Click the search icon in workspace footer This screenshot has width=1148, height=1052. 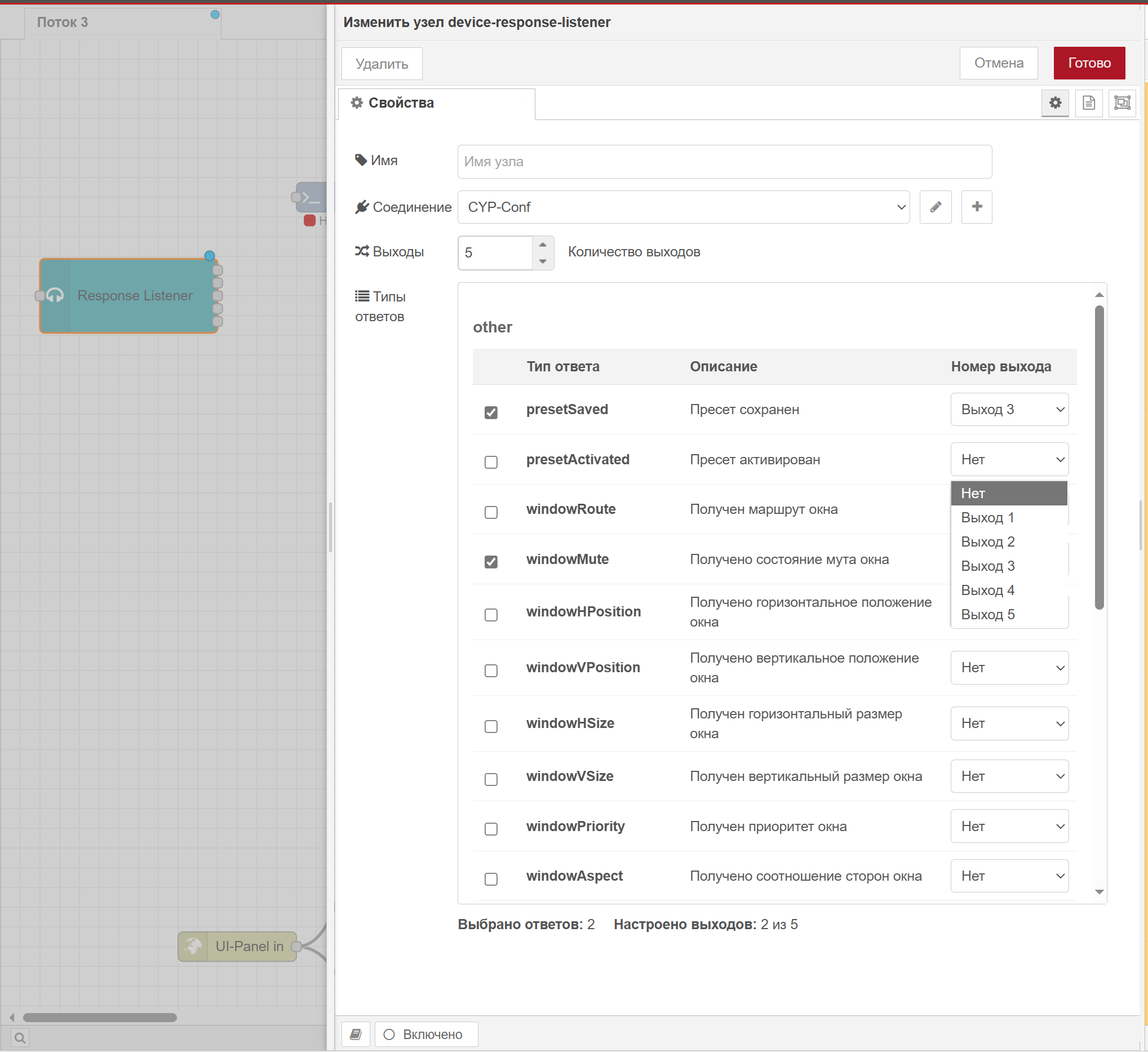click(19, 1037)
